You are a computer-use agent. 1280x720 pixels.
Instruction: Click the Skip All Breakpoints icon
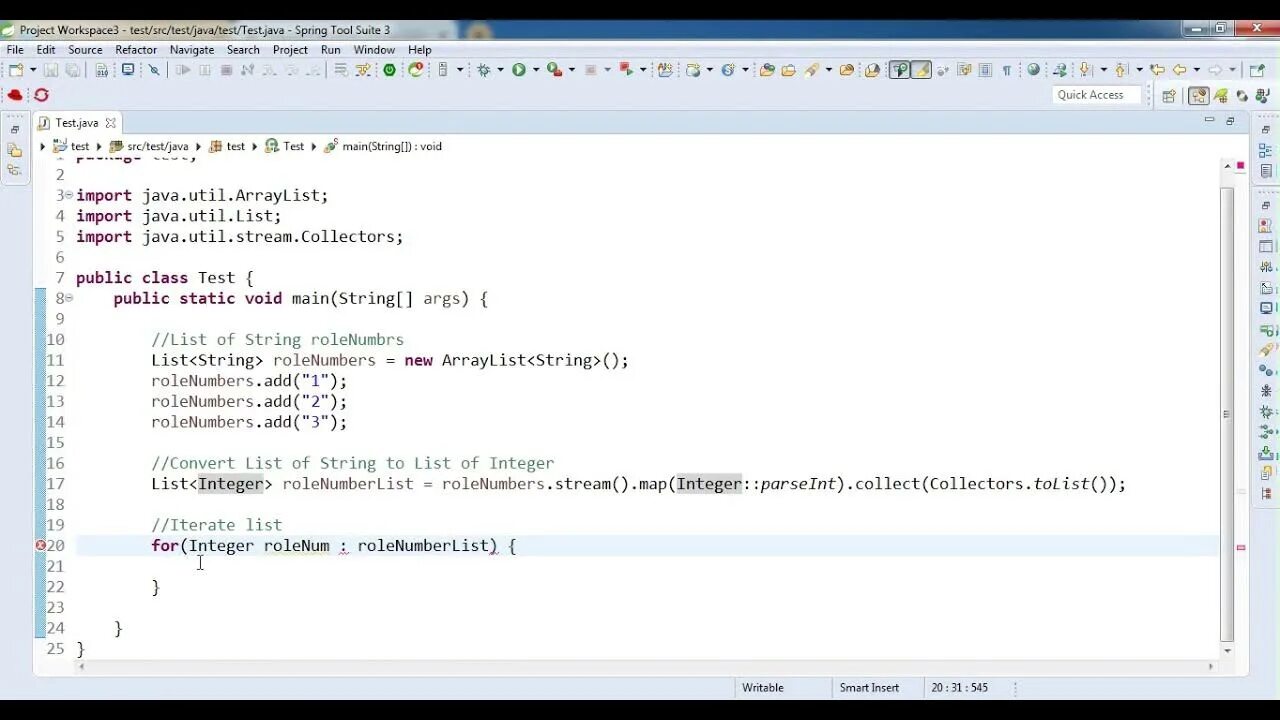154,70
